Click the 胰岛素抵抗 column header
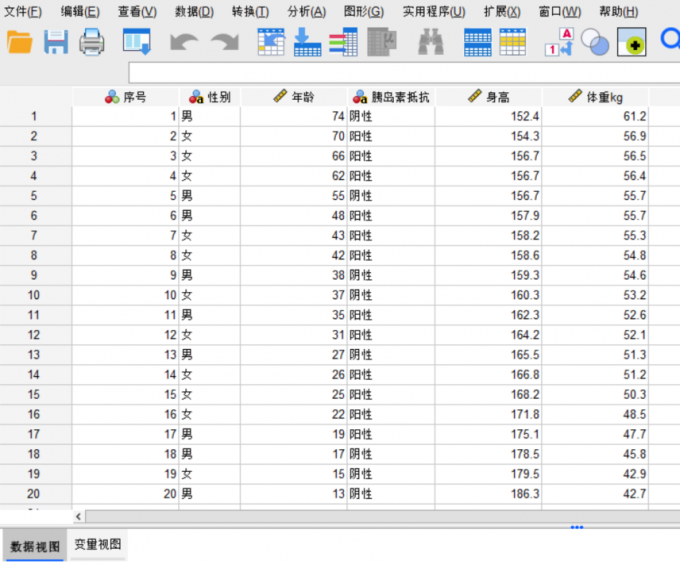680x564 pixels. tap(391, 97)
